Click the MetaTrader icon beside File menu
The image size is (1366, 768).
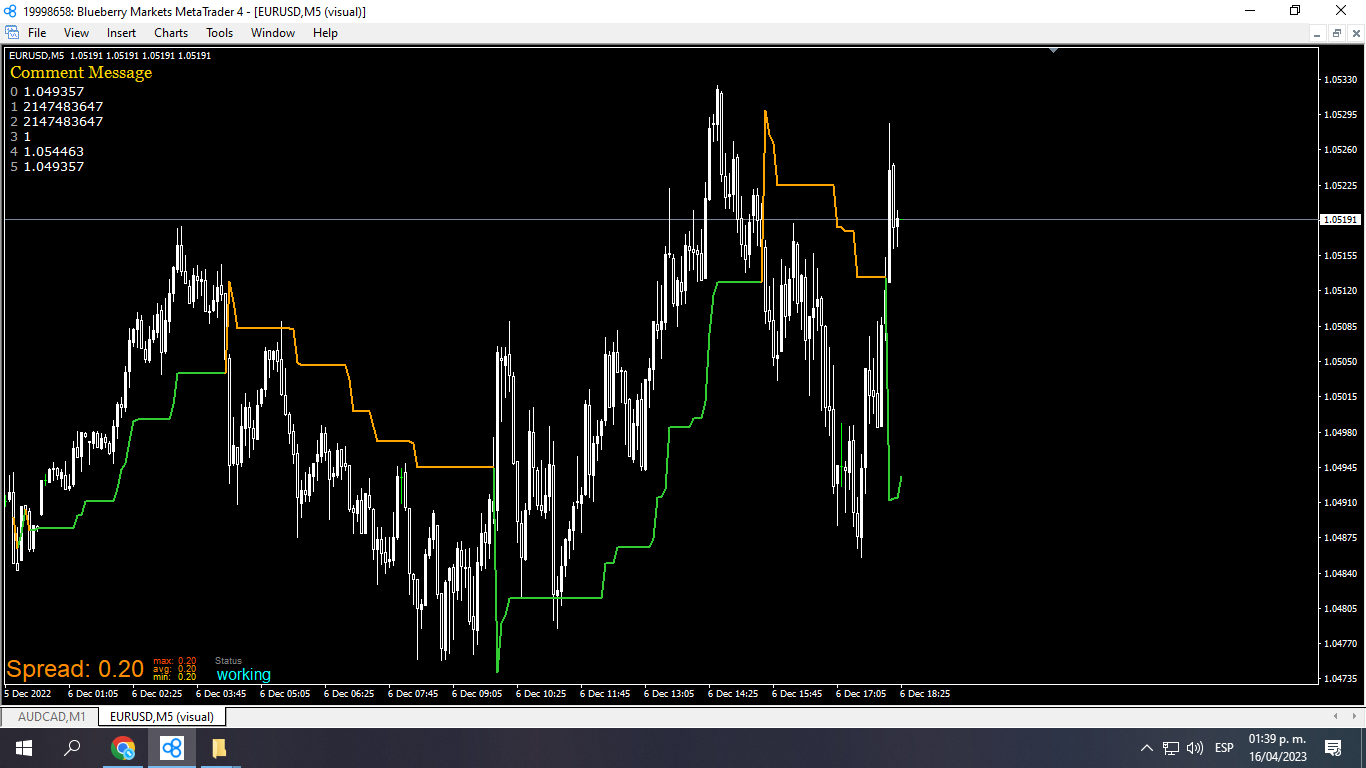tap(12, 33)
